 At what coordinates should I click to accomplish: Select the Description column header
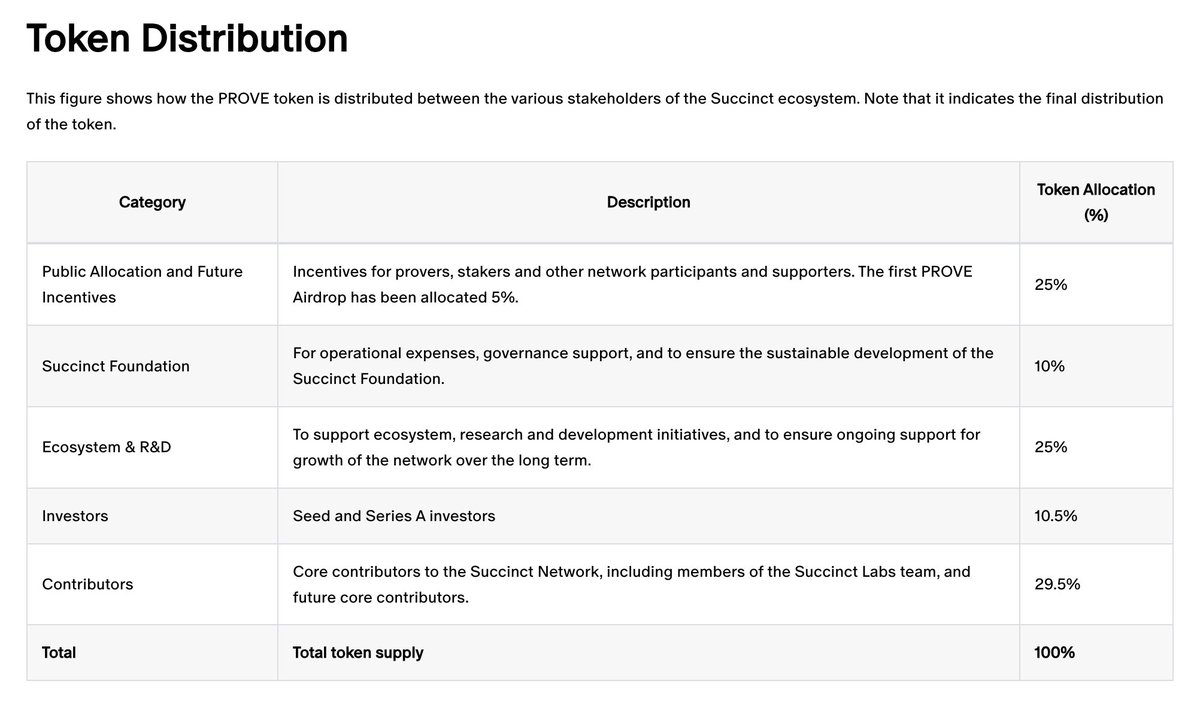[x=648, y=202]
